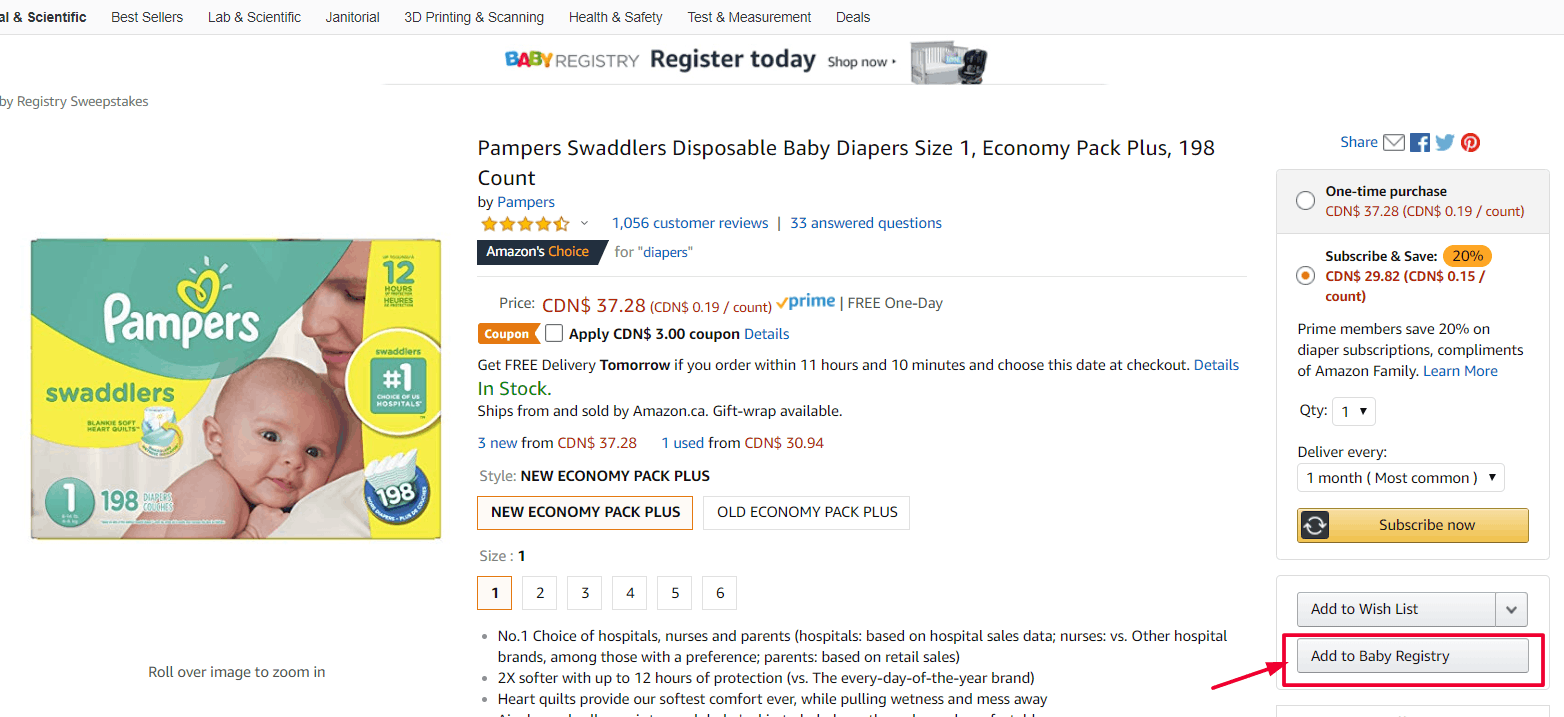Go to the Health & Safety menu
Image resolution: width=1564 pixels, height=717 pixels.
pyautogui.click(x=615, y=17)
